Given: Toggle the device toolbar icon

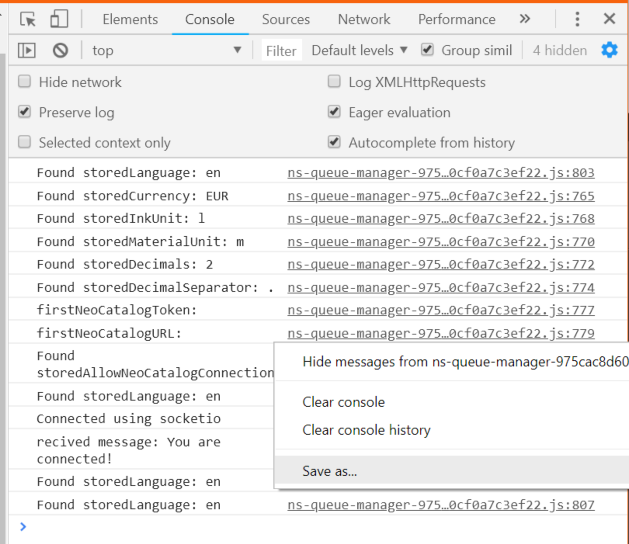Looking at the screenshot, I should (59, 19).
